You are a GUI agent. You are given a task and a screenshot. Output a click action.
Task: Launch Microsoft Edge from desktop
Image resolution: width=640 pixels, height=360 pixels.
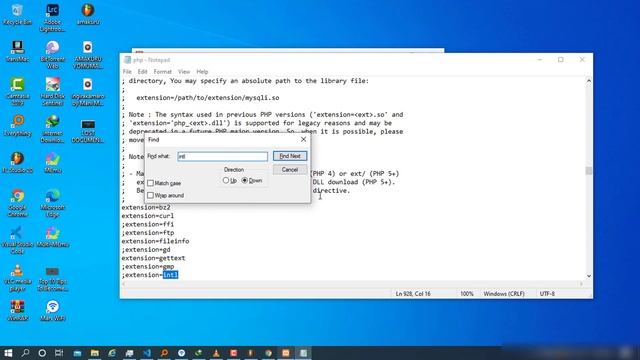[52, 203]
